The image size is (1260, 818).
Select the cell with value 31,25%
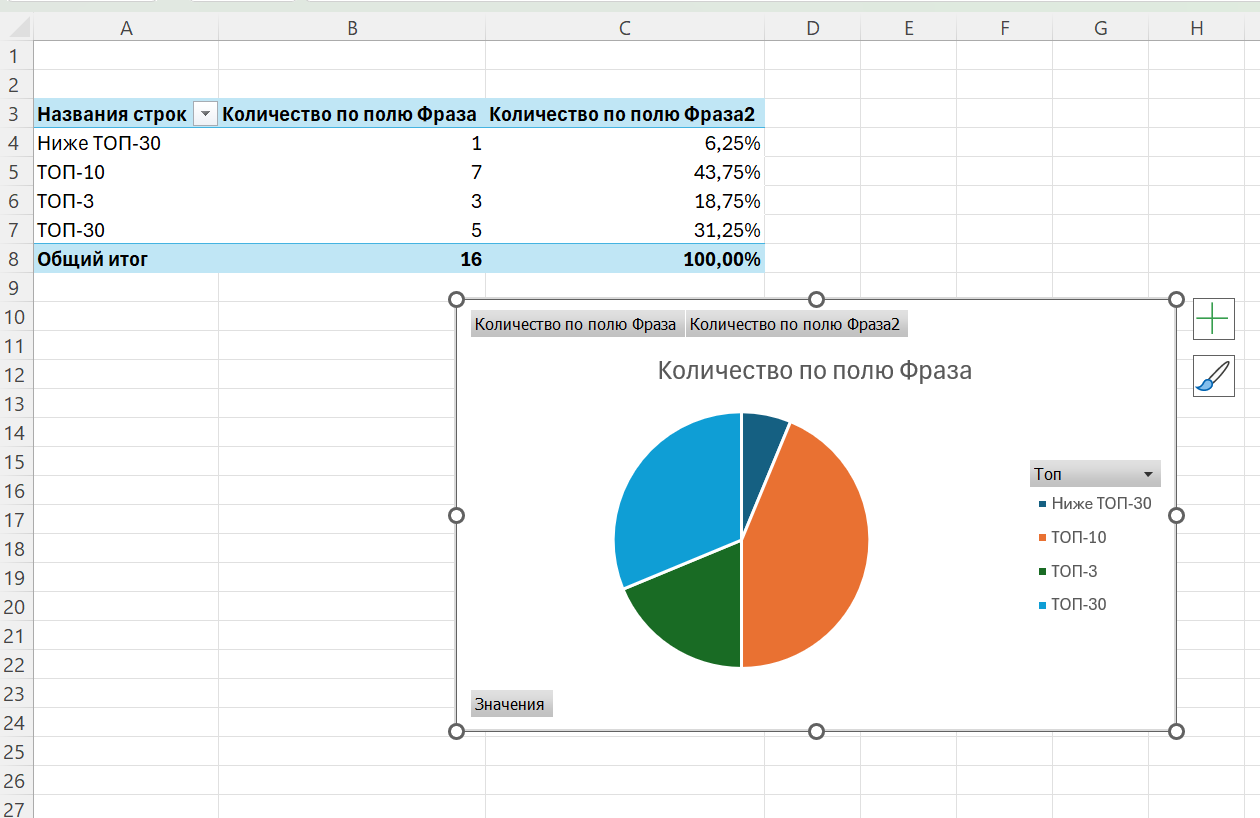pos(625,230)
